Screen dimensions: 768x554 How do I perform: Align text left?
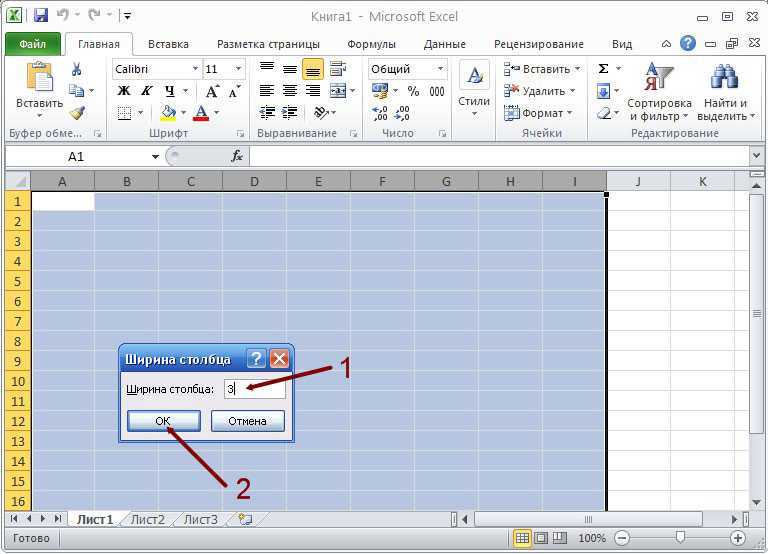tap(267, 91)
